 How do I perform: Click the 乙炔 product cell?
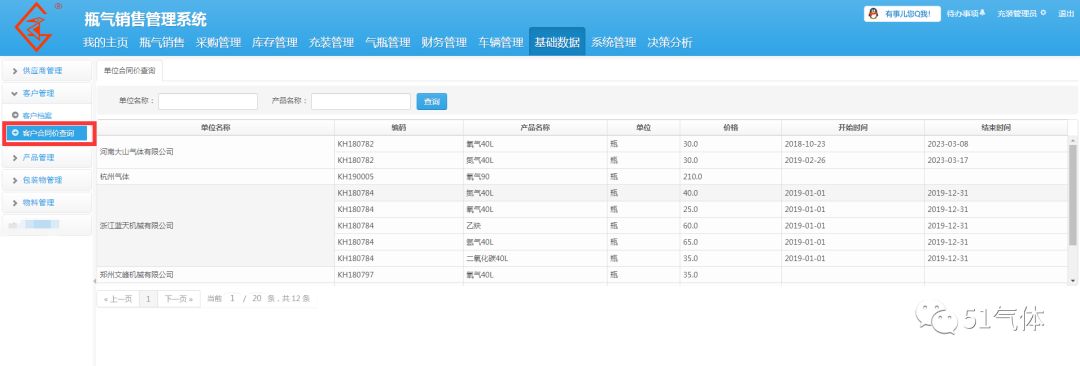(x=535, y=225)
